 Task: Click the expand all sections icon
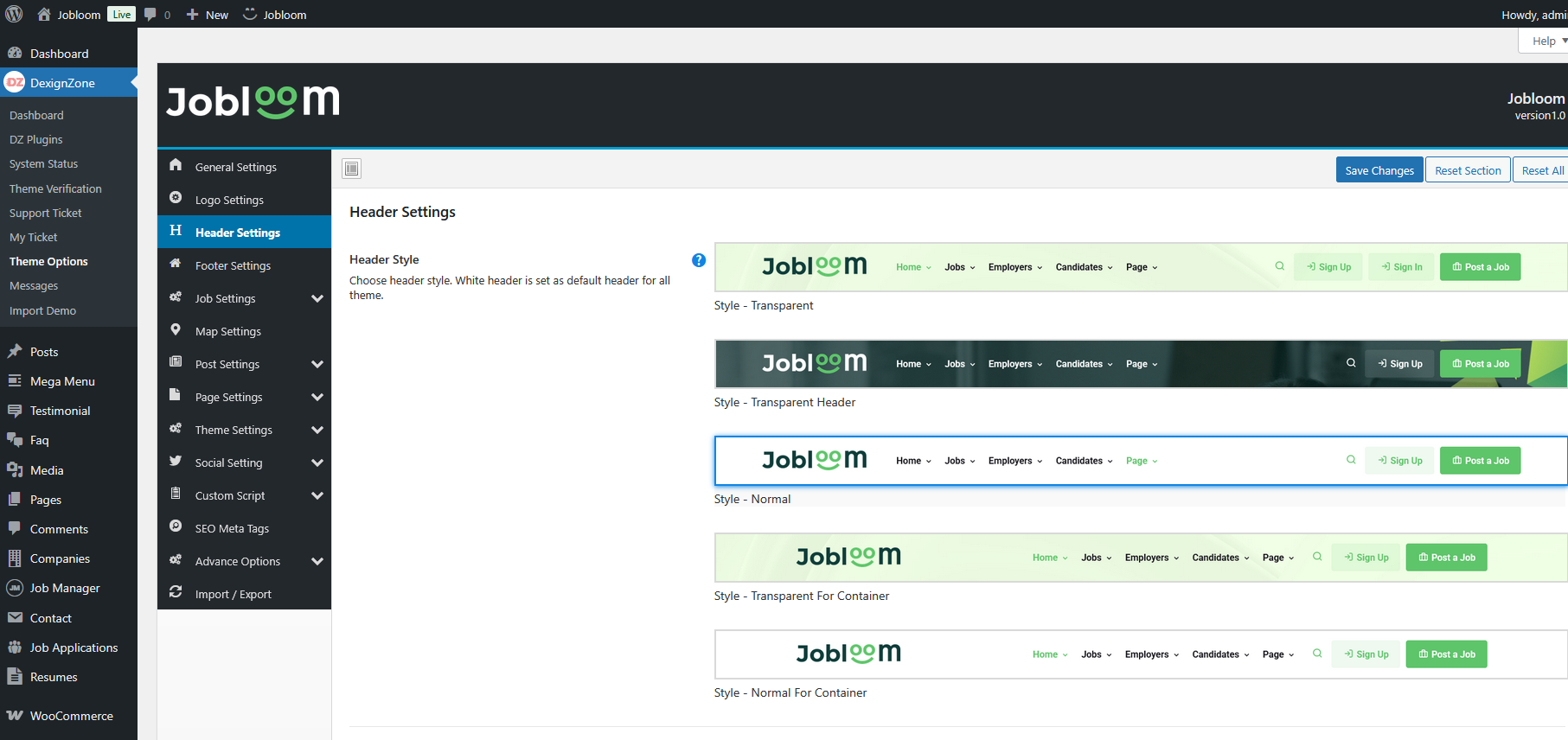[351, 169]
